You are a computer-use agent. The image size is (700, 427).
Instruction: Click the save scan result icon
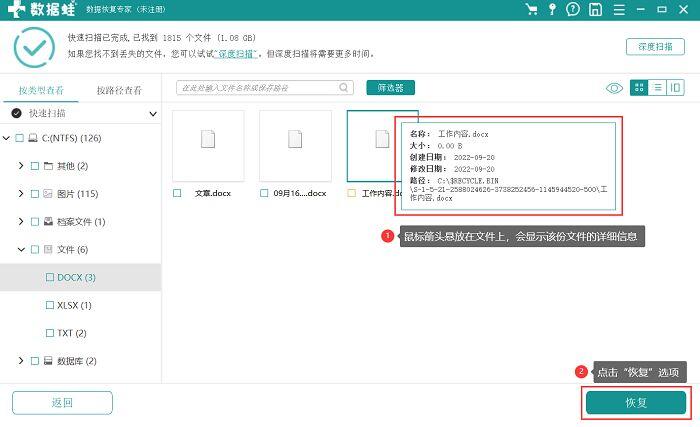click(596, 9)
